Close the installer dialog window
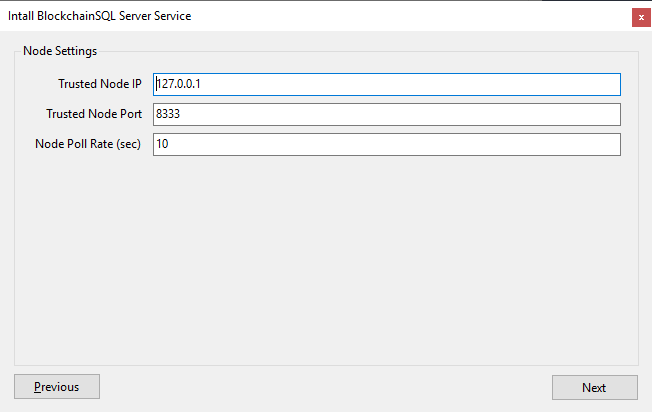Viewport: 652px width, 412px height. tap(641, 17)
